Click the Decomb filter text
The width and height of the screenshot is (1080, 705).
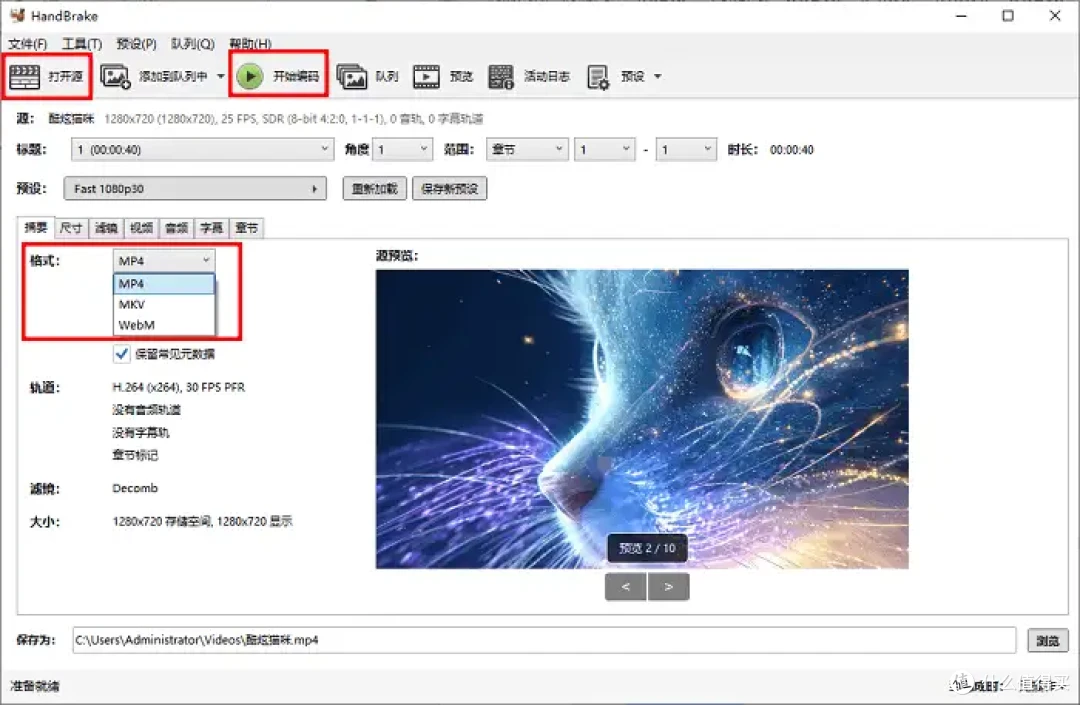[135, 488]
